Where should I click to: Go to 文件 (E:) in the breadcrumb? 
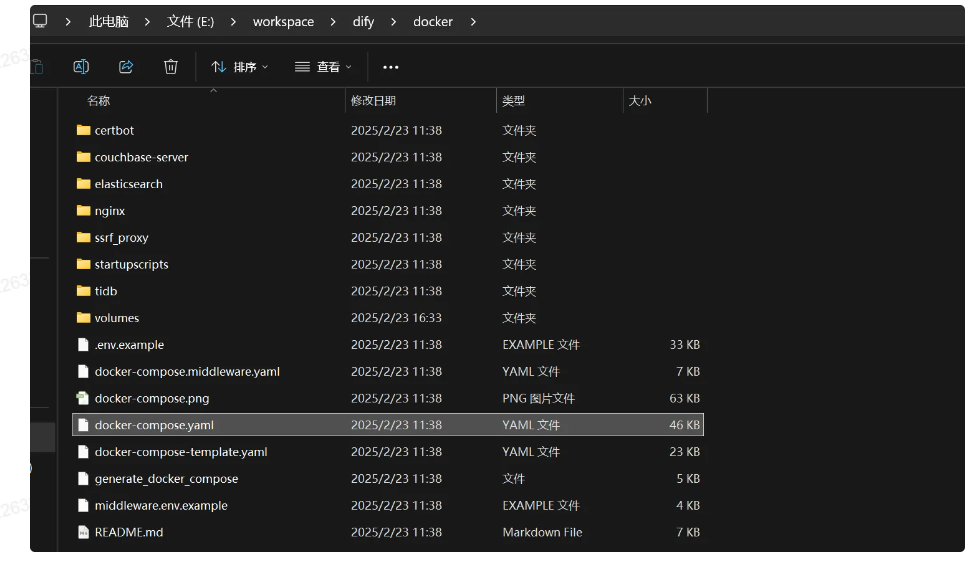pos(190,21)
